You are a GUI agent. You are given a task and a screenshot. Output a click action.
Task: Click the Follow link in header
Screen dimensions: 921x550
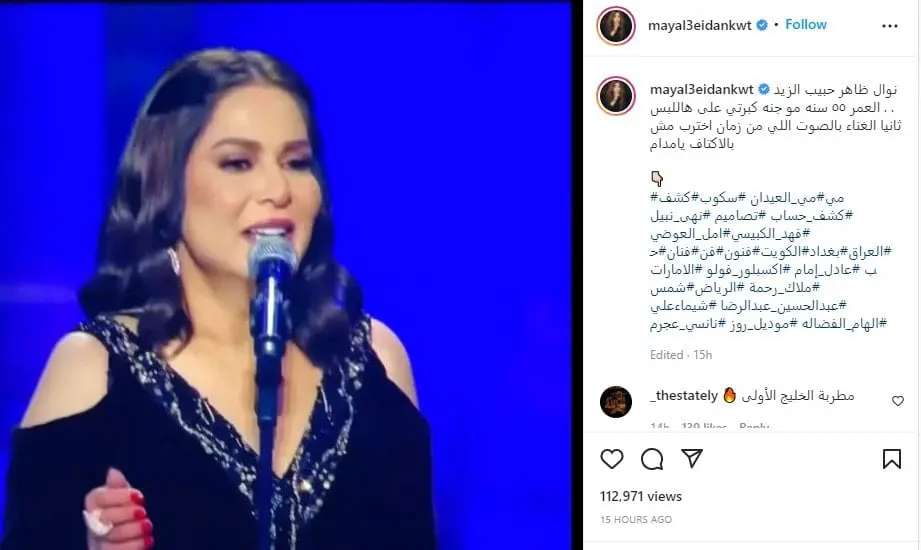click(x=806, y=25)
